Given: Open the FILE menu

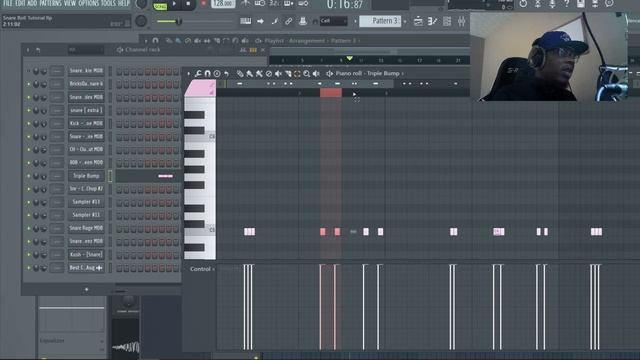Looking at the screenshot, I should 8,3.
